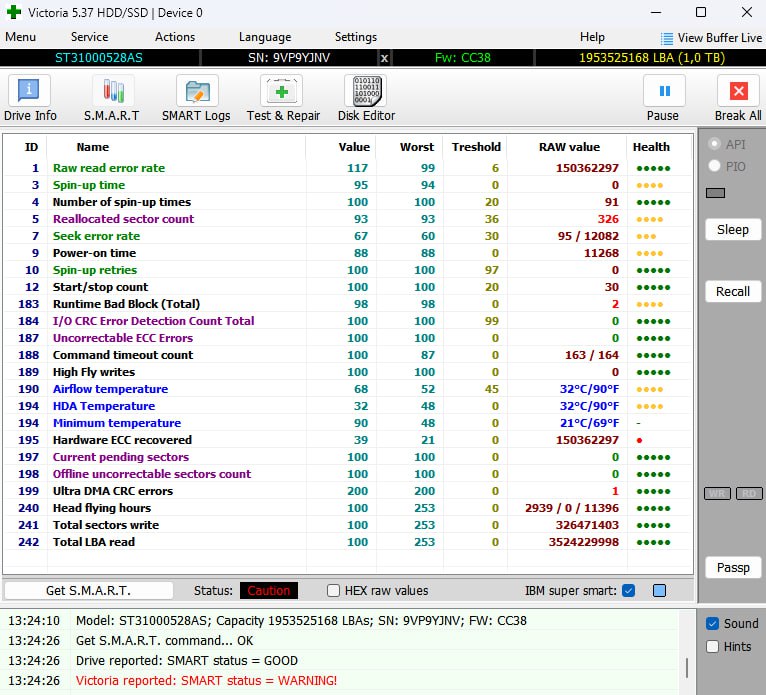The height and width of the screenshot is (695, 766).
Task: Disable the Sound checkbox
Action: 712,623
